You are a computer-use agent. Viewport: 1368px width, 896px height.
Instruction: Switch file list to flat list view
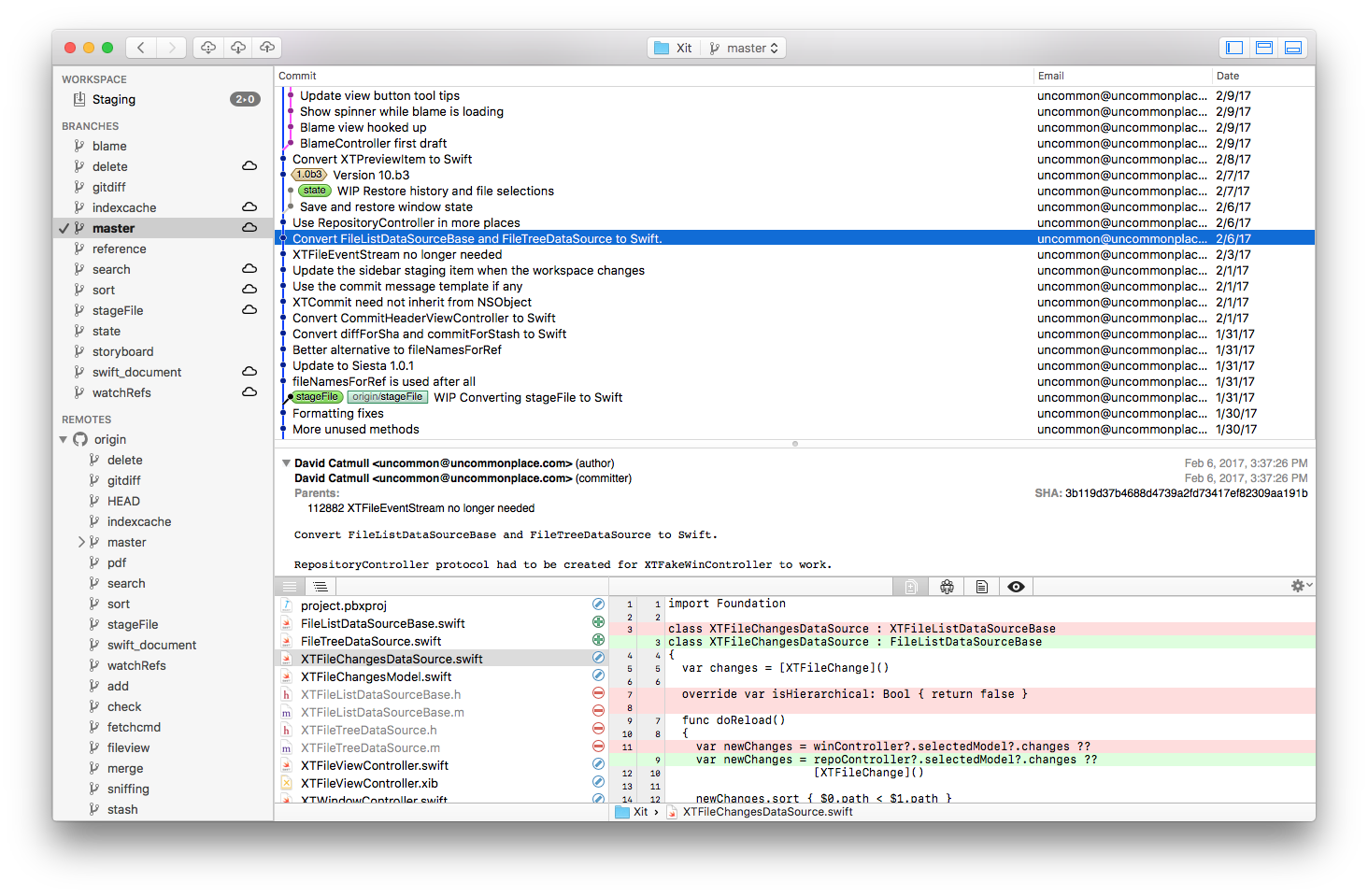[x=290, y=586]
